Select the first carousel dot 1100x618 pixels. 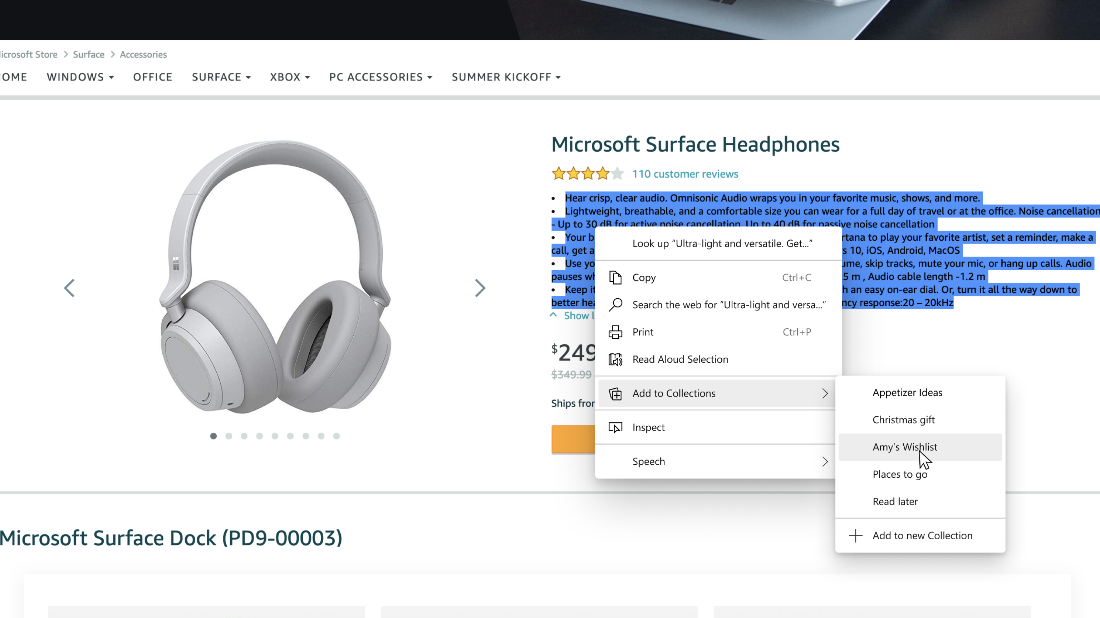coord(213,436)
